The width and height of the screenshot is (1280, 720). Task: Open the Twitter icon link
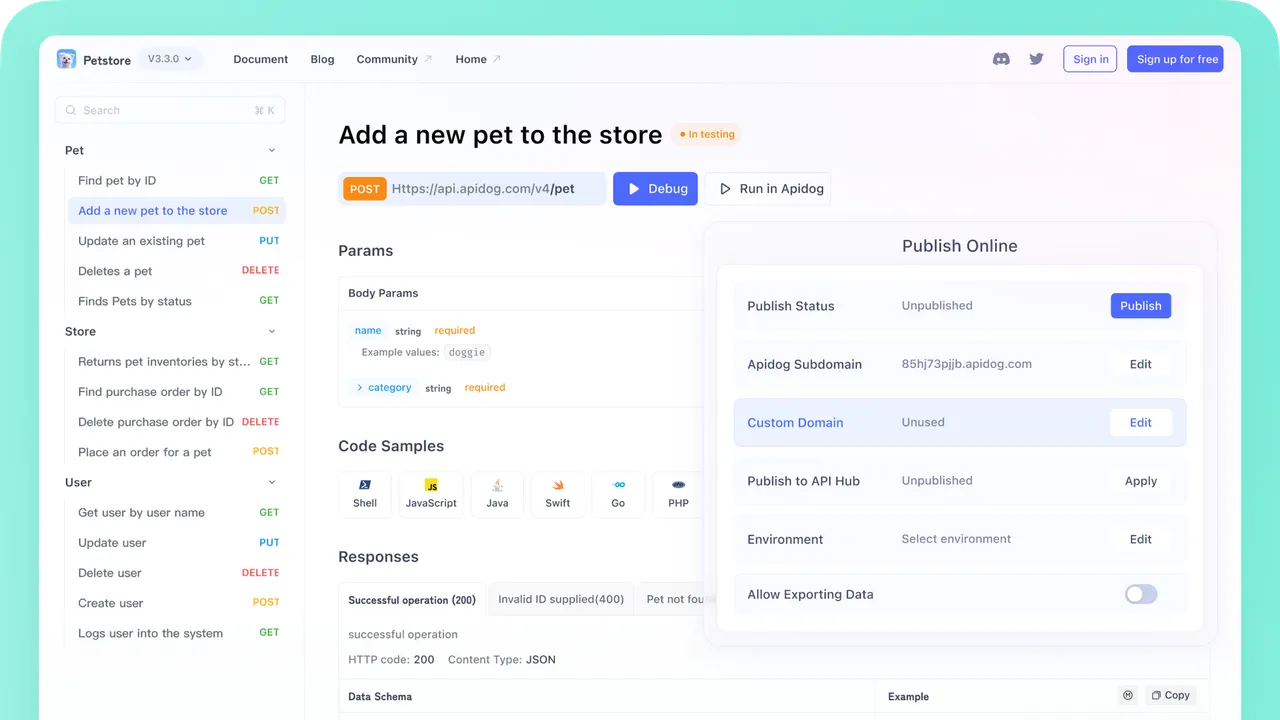pyautogui.click(x=1036, y=59)
